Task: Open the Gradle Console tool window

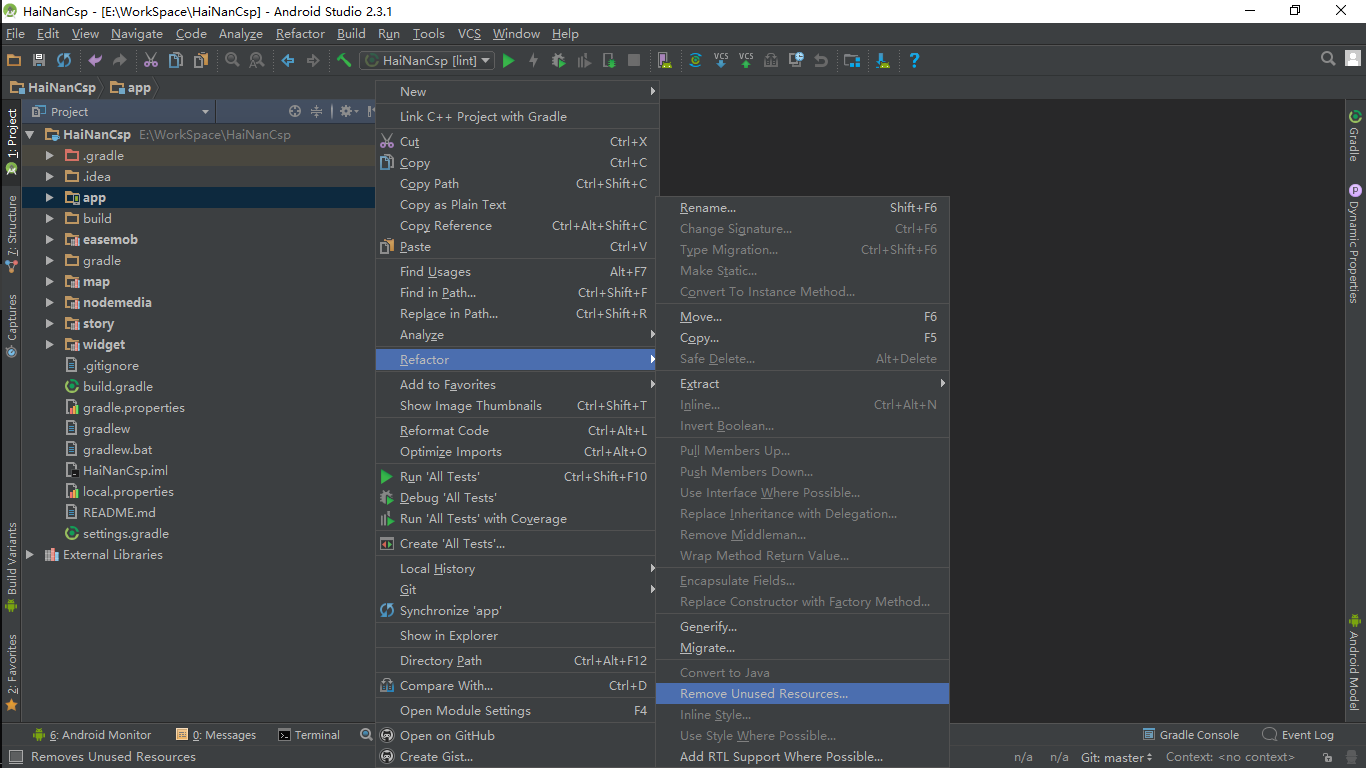Action: (x=1190, y=735)
